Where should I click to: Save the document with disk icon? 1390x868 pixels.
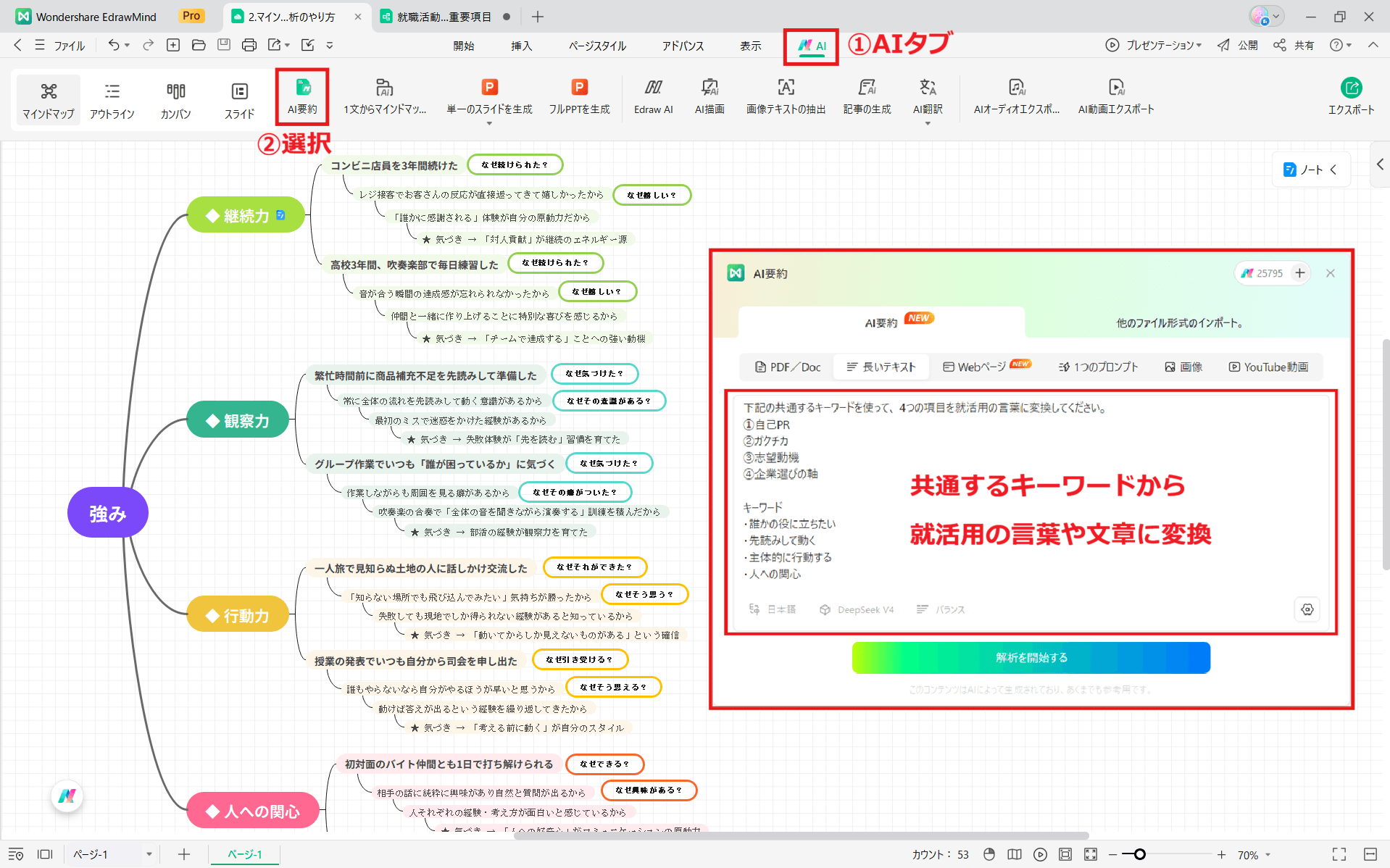tap(224, 45)
